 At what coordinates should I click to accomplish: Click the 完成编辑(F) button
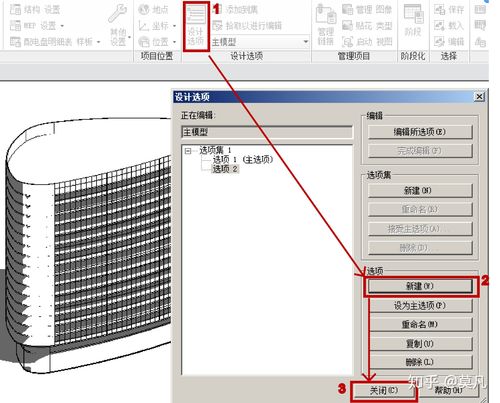point(420,151)
